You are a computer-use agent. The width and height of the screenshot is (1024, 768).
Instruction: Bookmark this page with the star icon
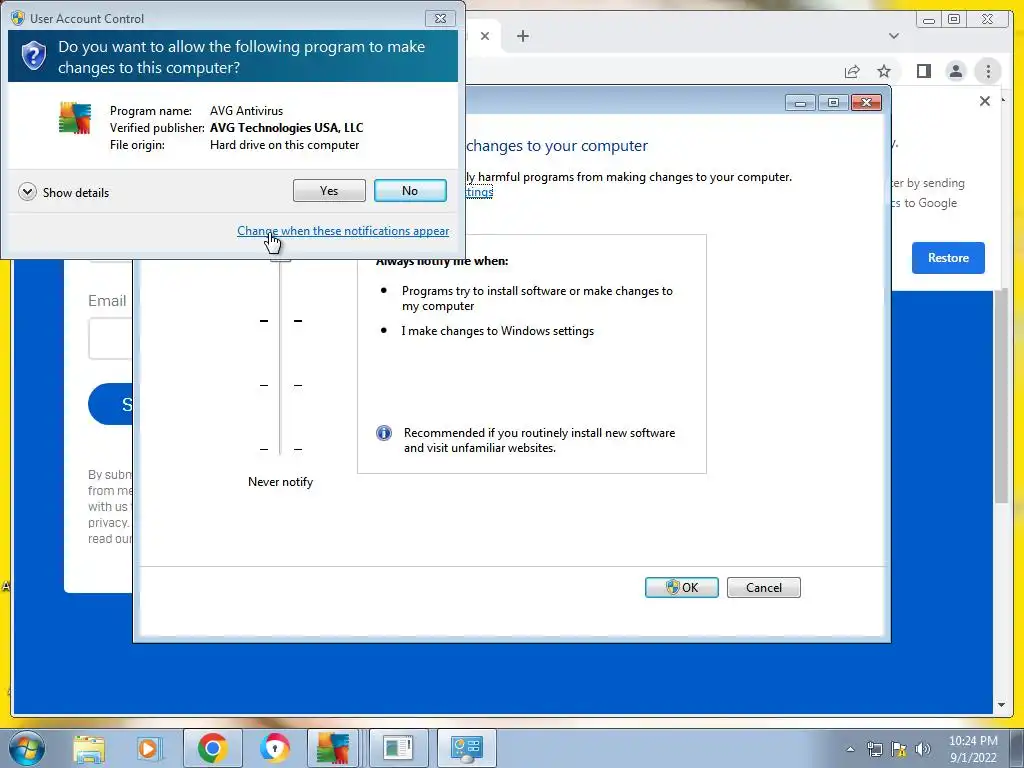point(884,71)
